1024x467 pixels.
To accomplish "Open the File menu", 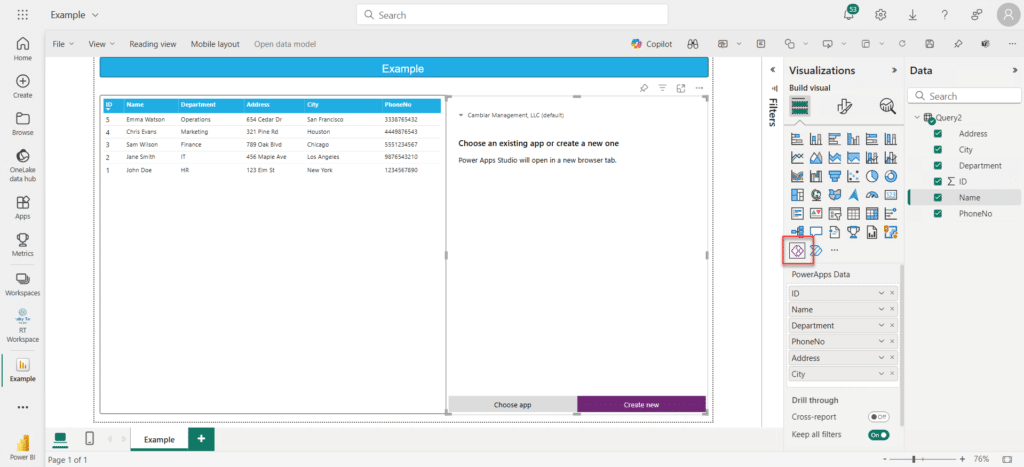I will (x=61, y=44).
